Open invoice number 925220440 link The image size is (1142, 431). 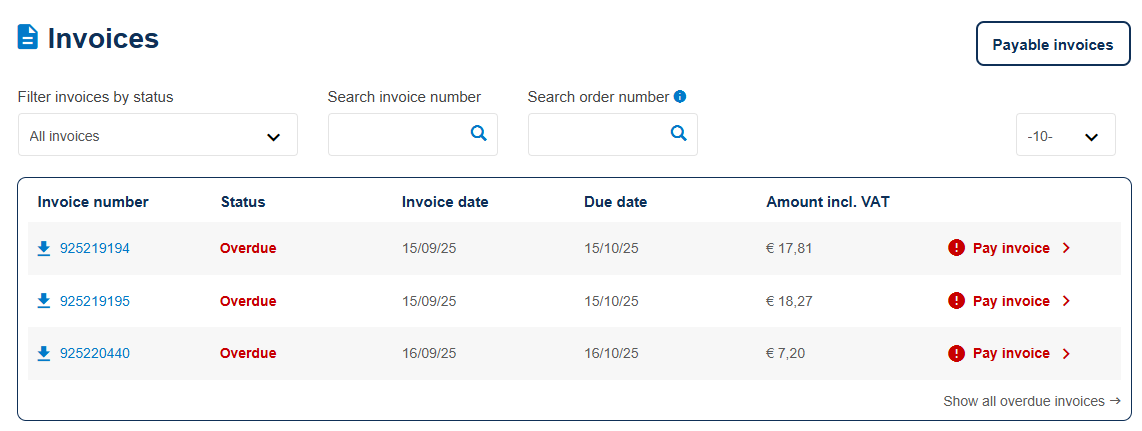coord(95,353)
